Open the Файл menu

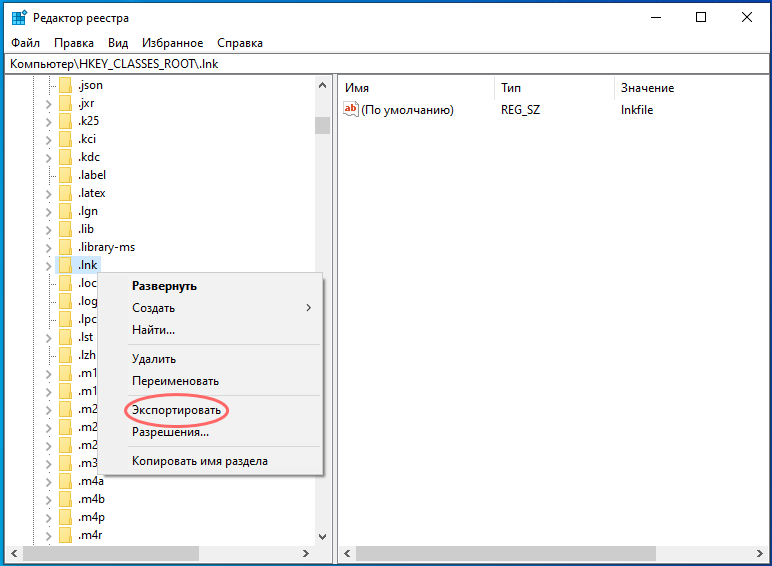[x=26, y=43]
